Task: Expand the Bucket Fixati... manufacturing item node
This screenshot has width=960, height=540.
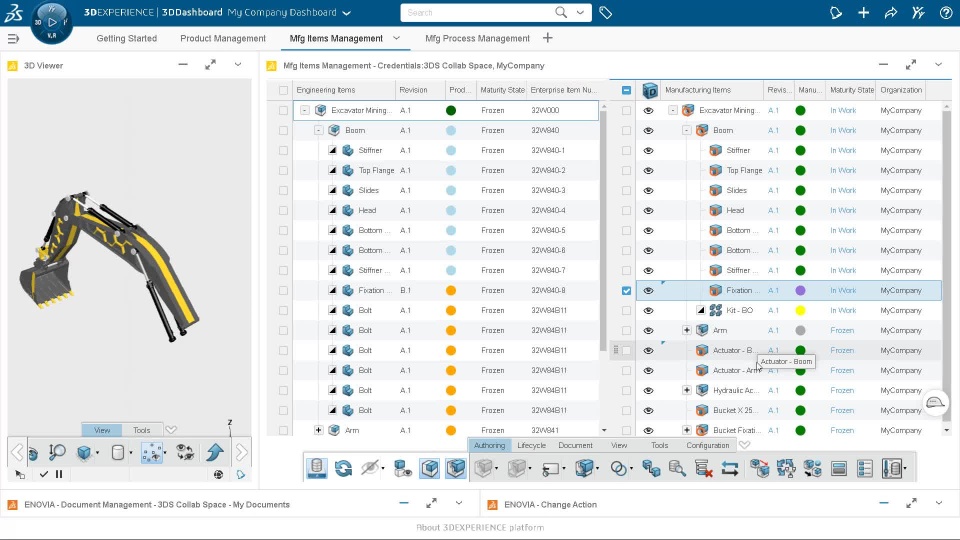Action: pos(686,430)
